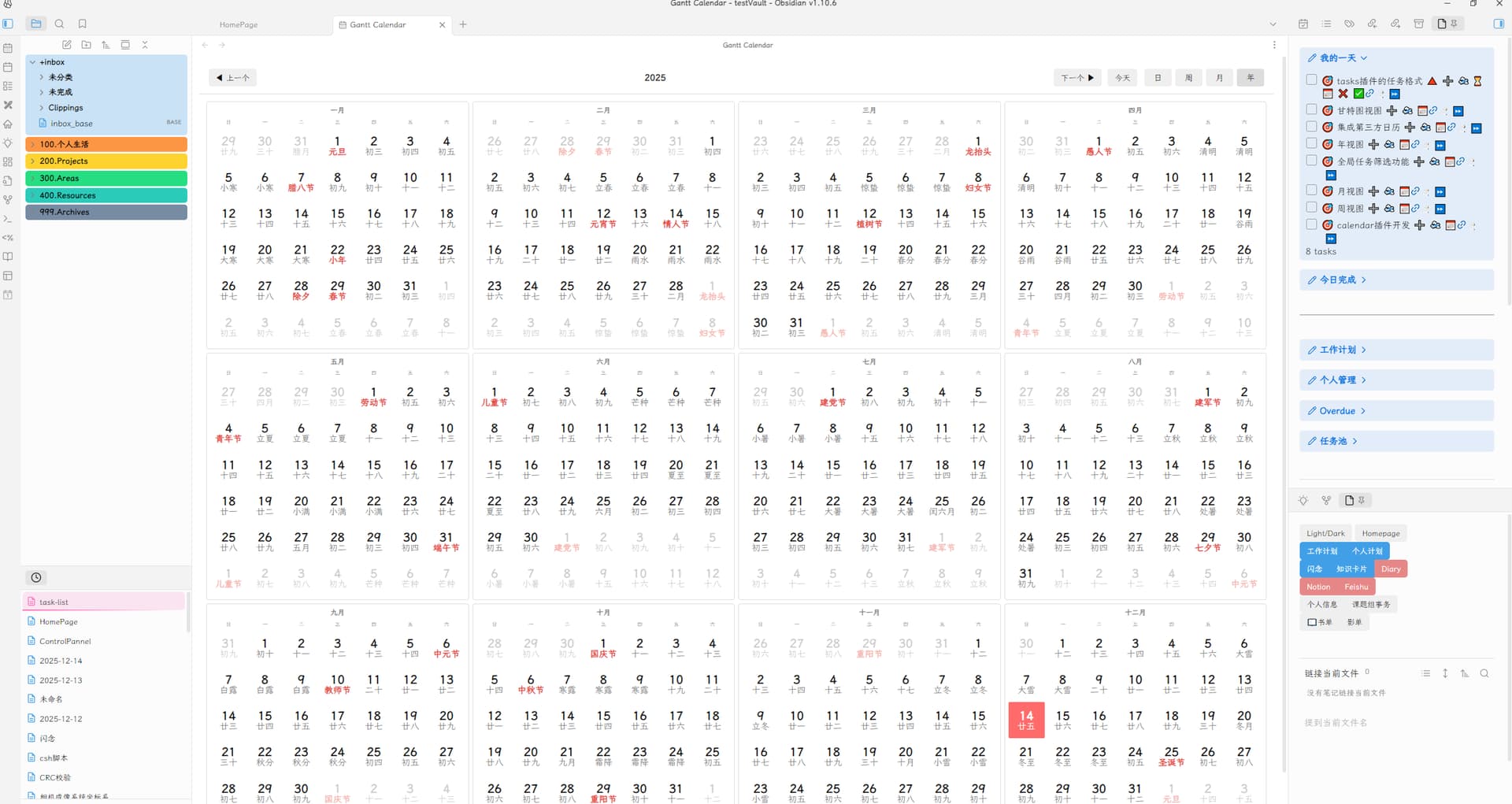
Task: Expand the 工作计划 section
Action: tap(1337, 350)
